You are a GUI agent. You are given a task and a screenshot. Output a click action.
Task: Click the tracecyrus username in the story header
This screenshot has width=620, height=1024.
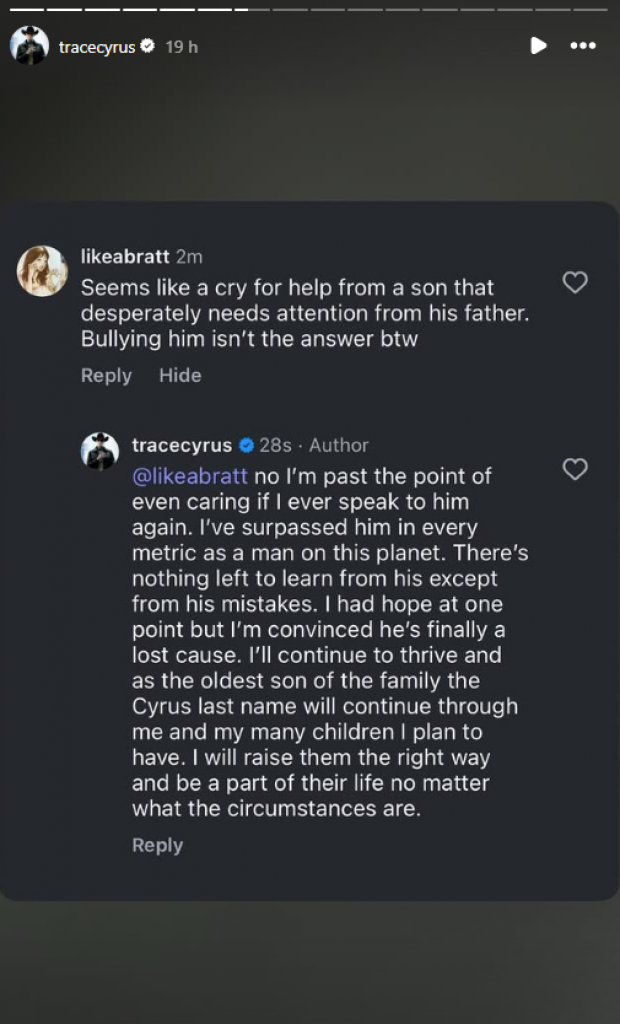pyautogui.click(x=97, y=47)
